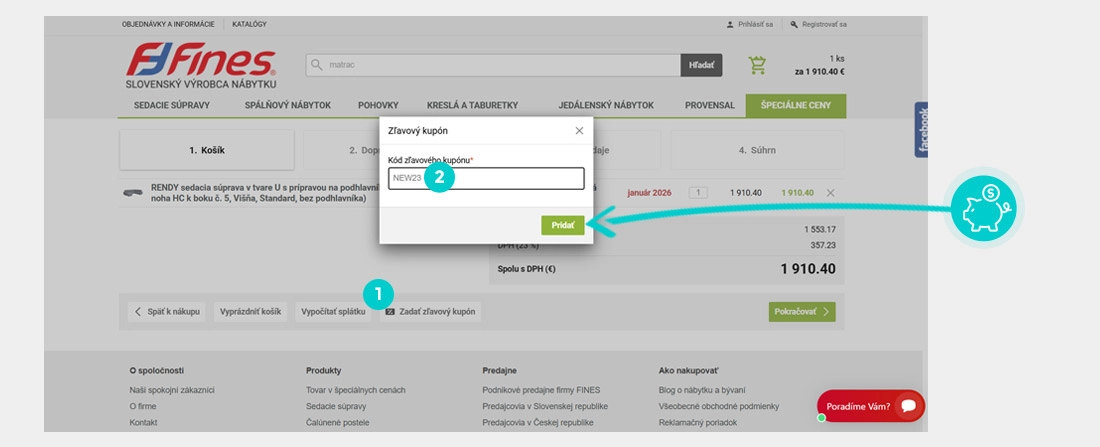Viewport: 1100px width, 447px height.
Task: Select the 1. Košík step tab
Action: [x=207, y=150]
